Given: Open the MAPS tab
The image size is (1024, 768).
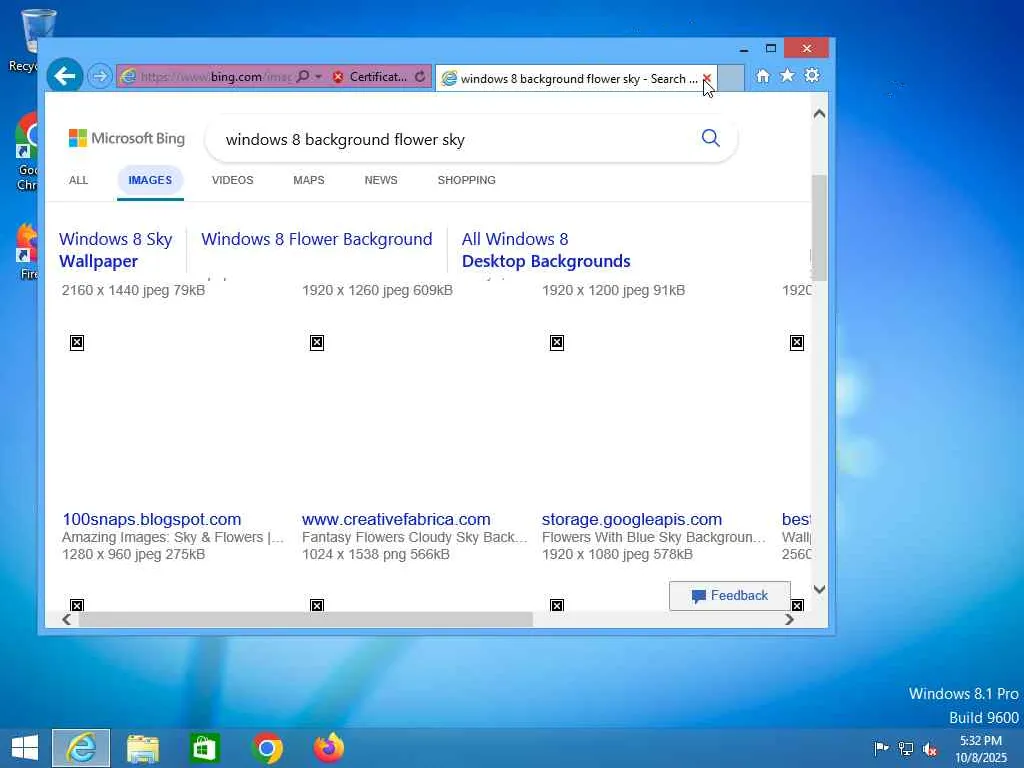Looking at the screenshot, I should (309, 180).
